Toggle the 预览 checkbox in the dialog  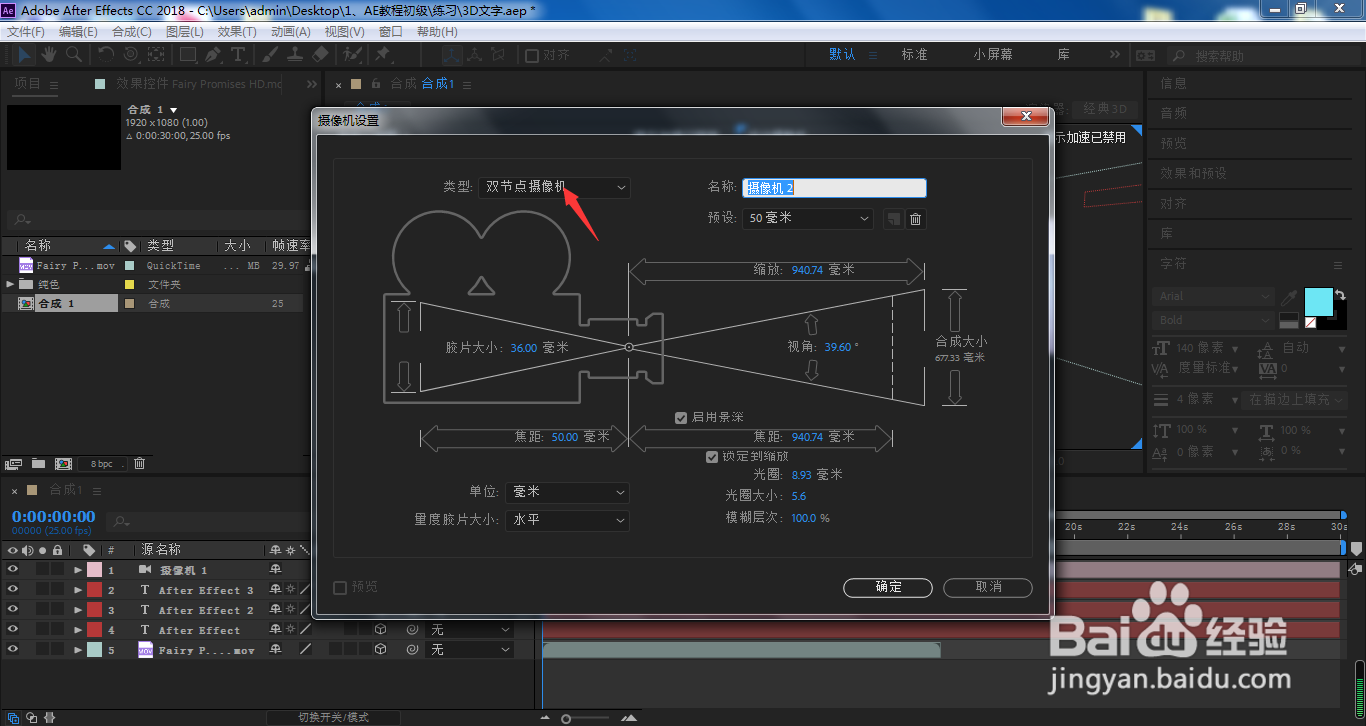pos(340,588)
